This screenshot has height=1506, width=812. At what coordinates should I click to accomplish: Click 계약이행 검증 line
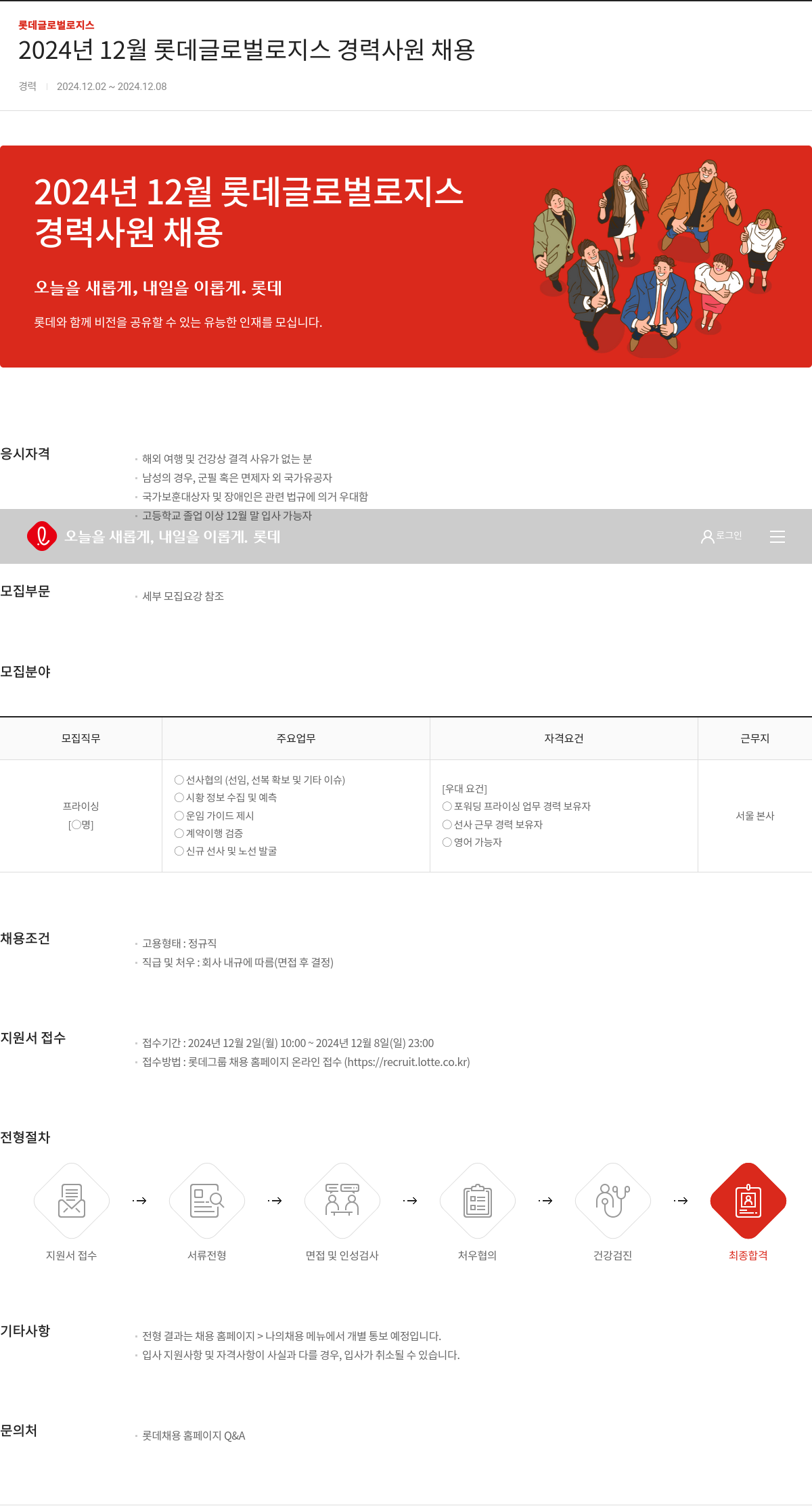pos(208,833)
